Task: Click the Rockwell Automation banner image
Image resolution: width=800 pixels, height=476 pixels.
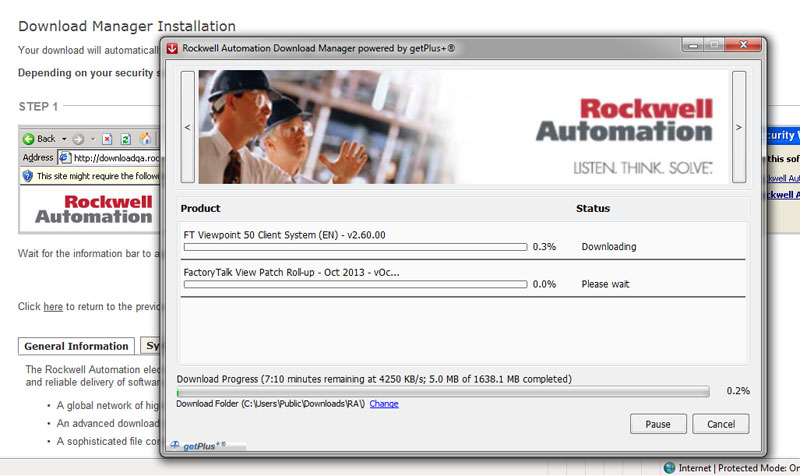Action: pyautogui.click(x=463, y=127)
